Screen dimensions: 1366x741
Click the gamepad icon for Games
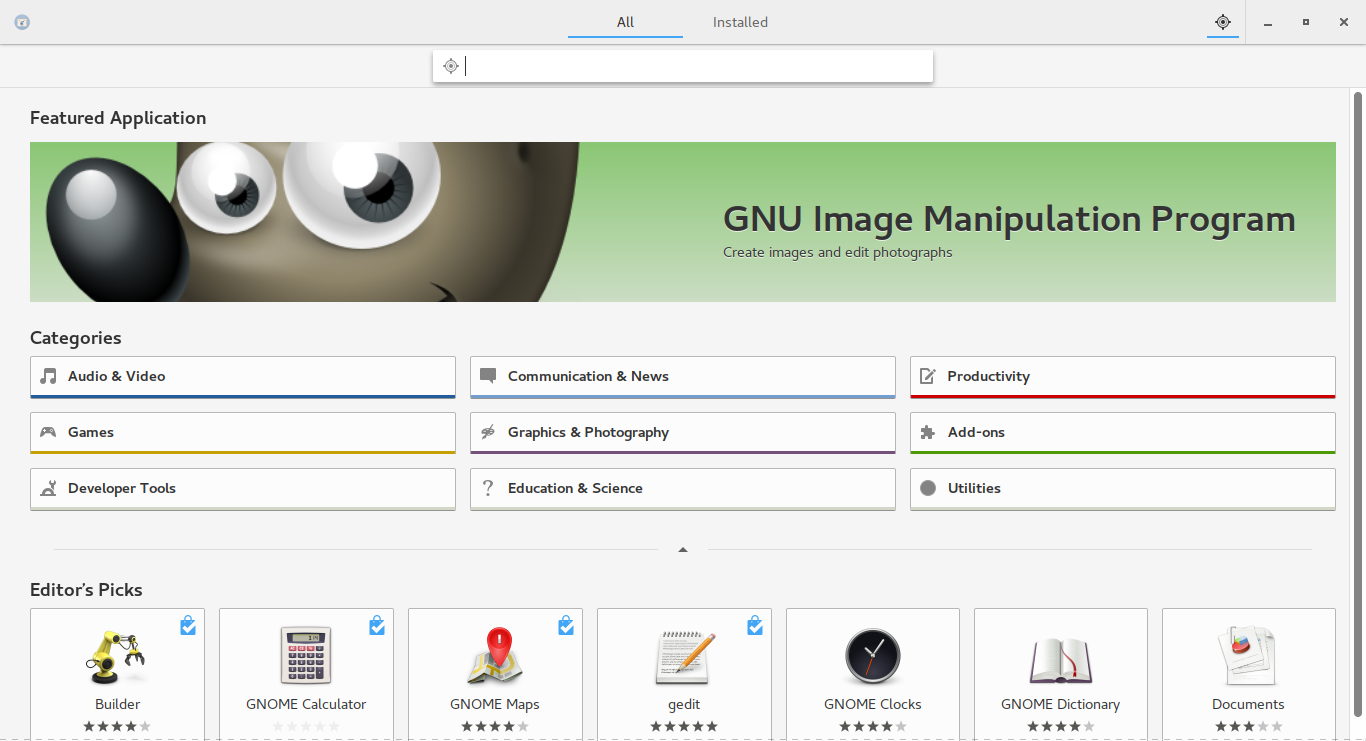pos(48,432)
